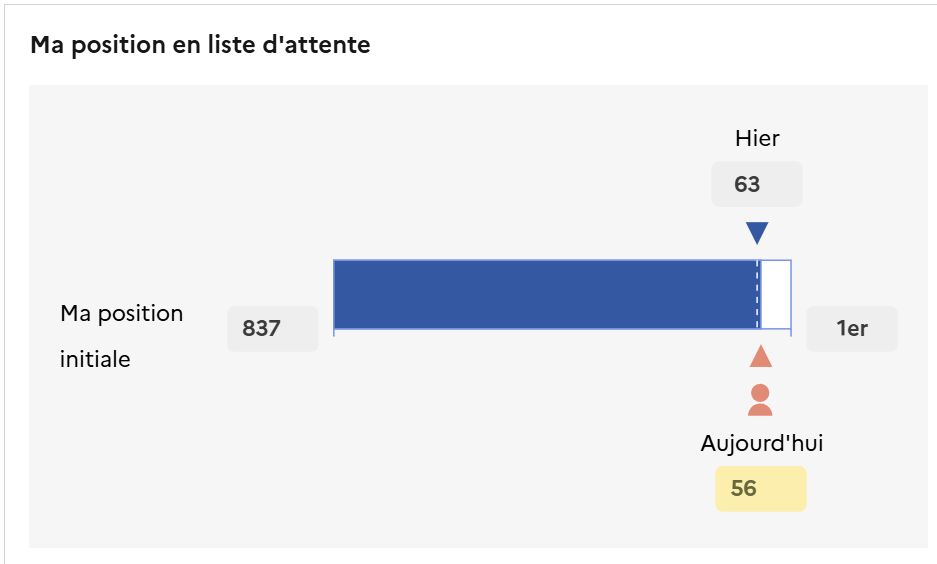Click the thin blue strip after the dashed line

click(x=760, y=294)
